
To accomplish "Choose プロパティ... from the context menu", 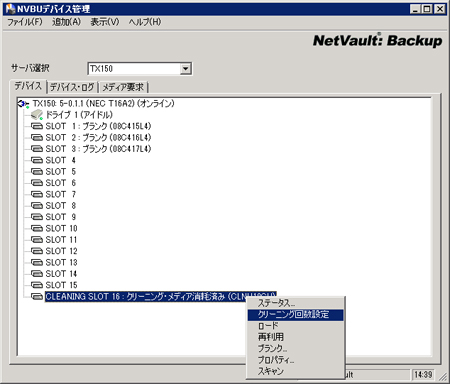I will [295, 360].
